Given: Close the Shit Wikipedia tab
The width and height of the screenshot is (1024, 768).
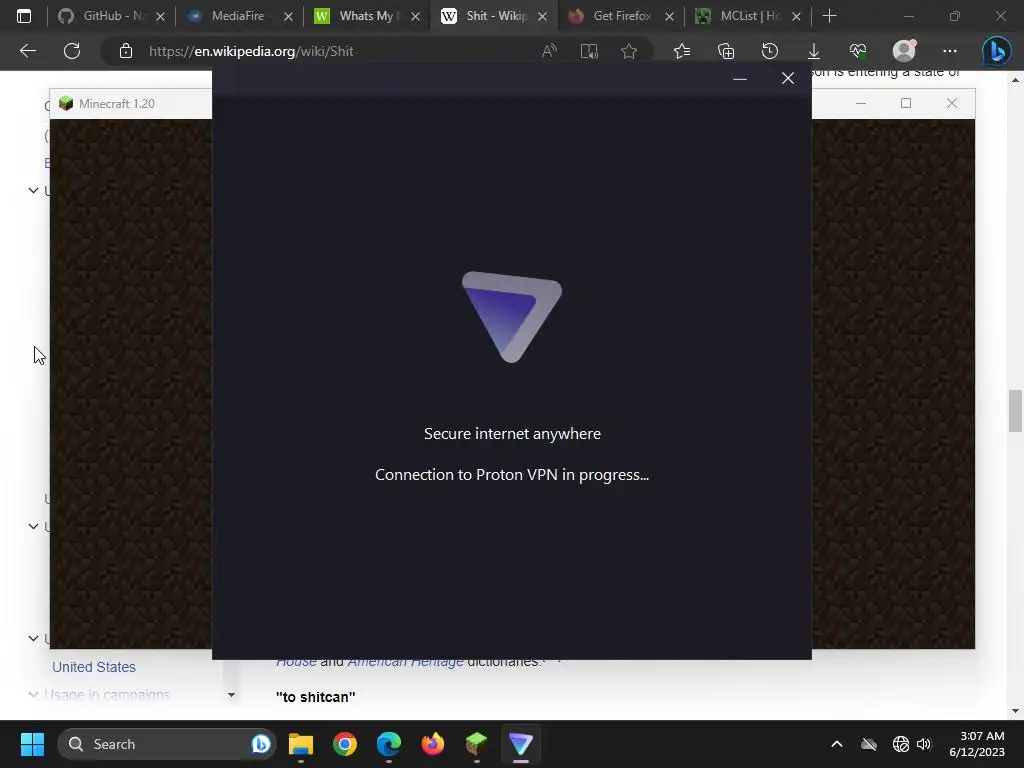Looking at the screenshot, I should (542, 16).
